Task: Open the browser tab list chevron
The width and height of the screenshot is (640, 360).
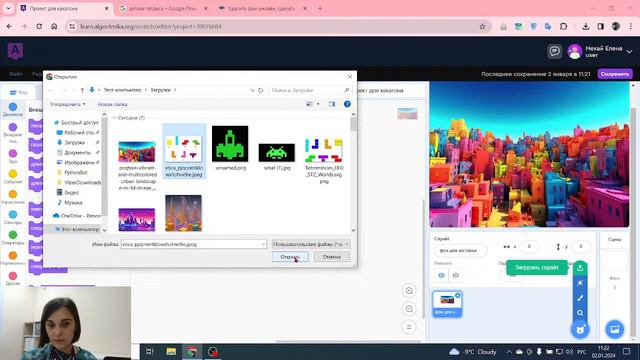Action: [x=8, y=8]
